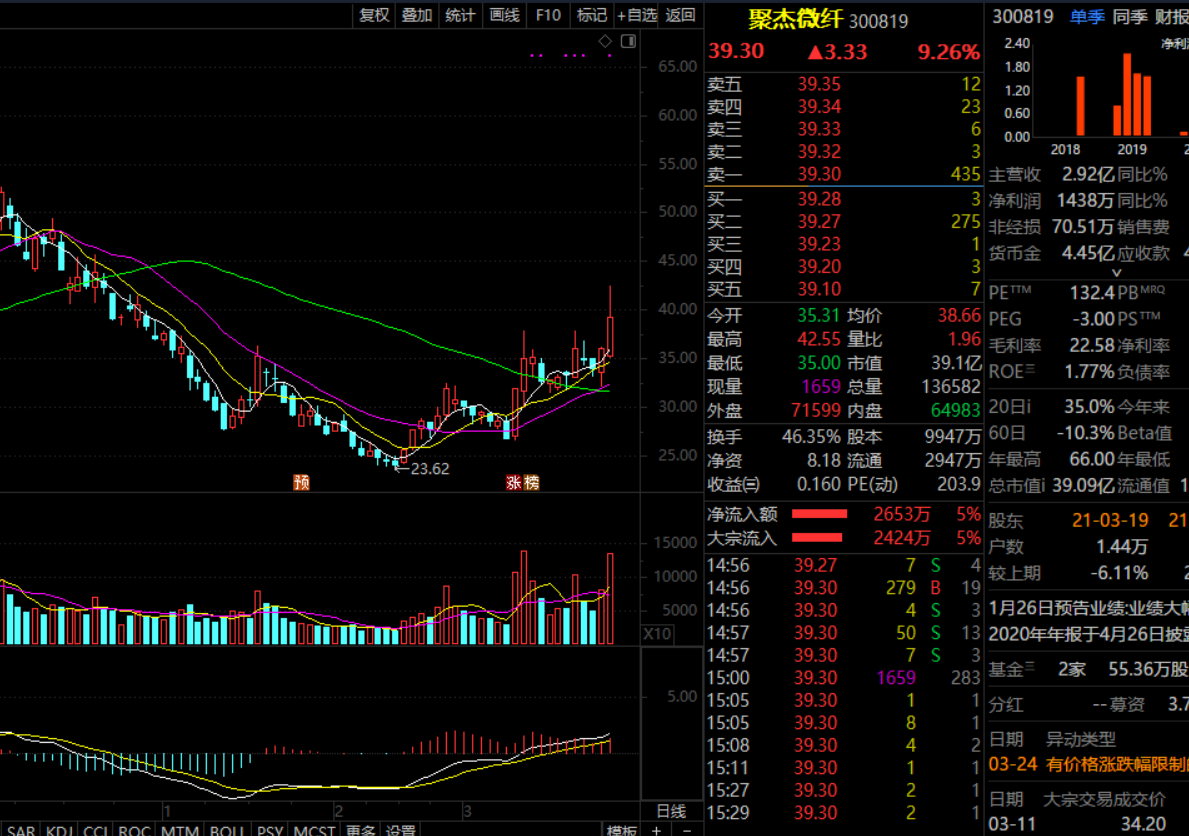Add stock via +自选 button
Viewport: 1189px width, 836px height.
[637, 15]
